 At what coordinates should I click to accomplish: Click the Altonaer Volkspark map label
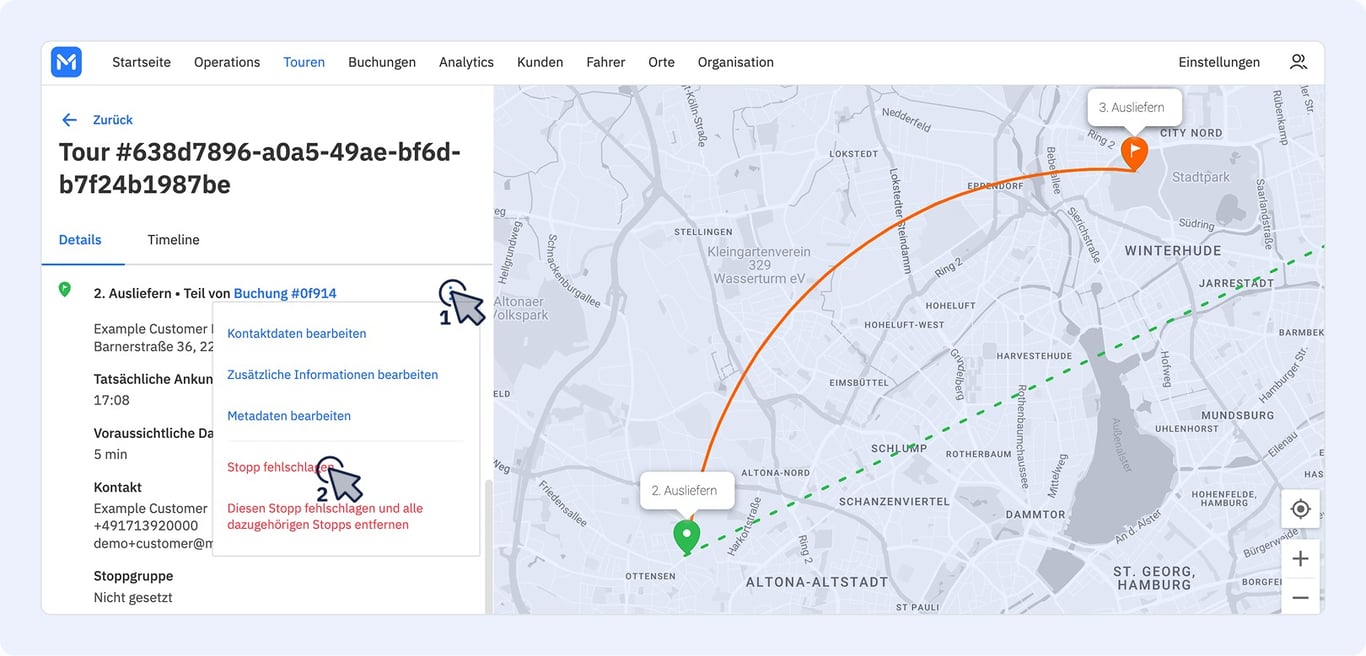click(521, 307)
